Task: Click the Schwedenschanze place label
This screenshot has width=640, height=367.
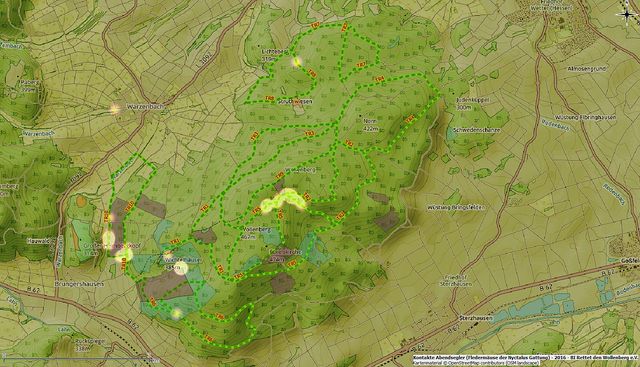Action: [476, 130]
